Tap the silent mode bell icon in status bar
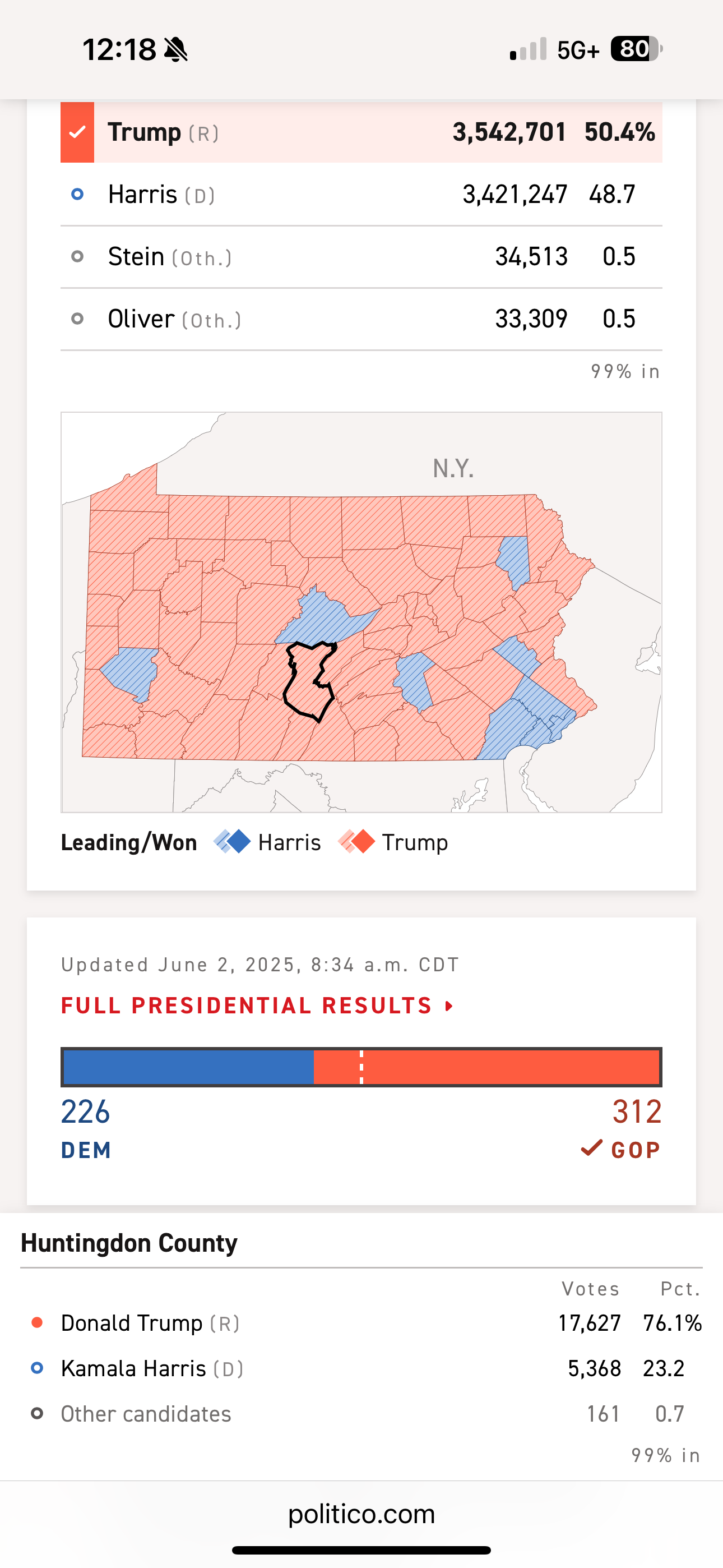 (177, 49)
